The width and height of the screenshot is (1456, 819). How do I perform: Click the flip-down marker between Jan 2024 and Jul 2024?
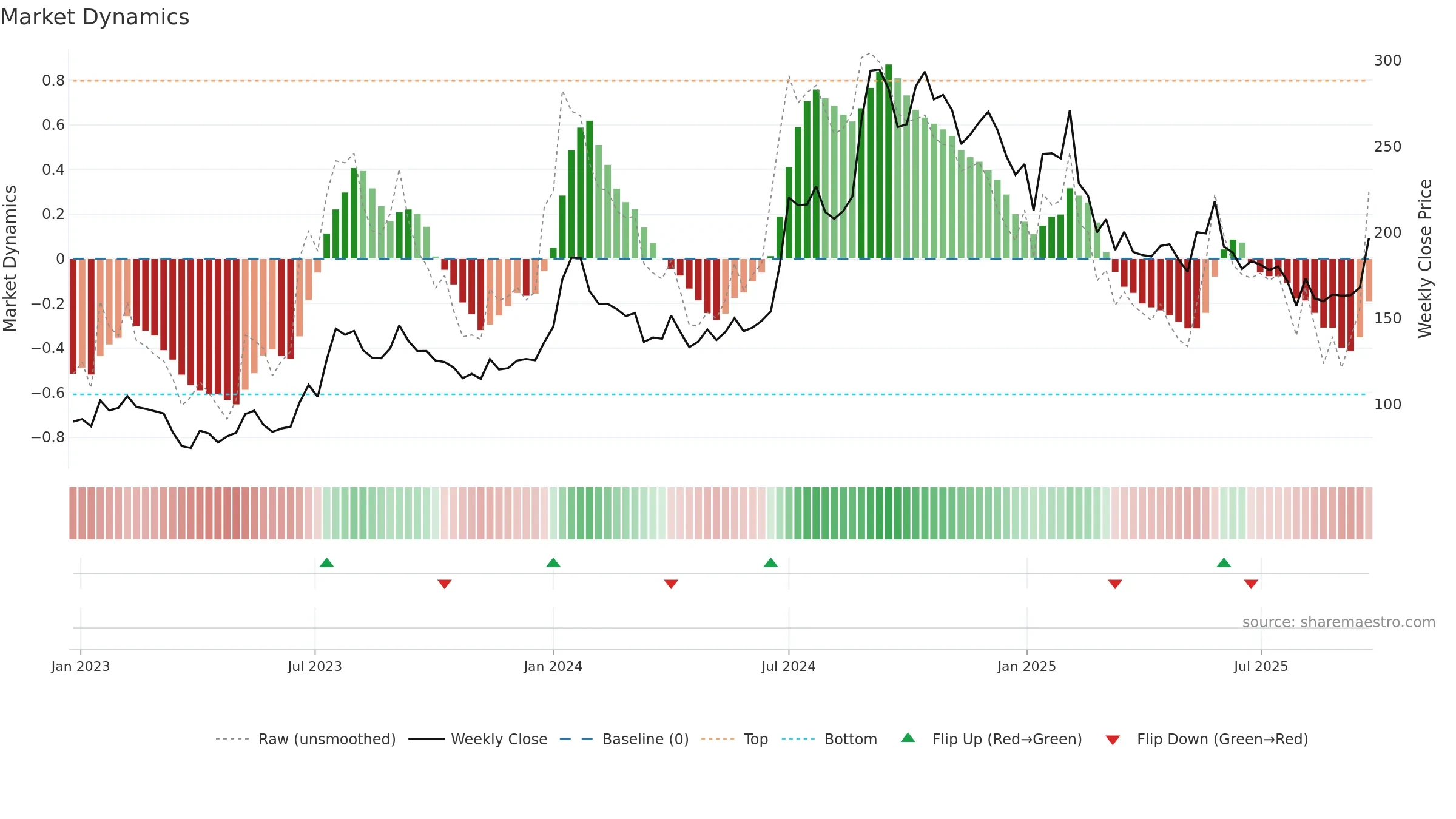(671, 584)
